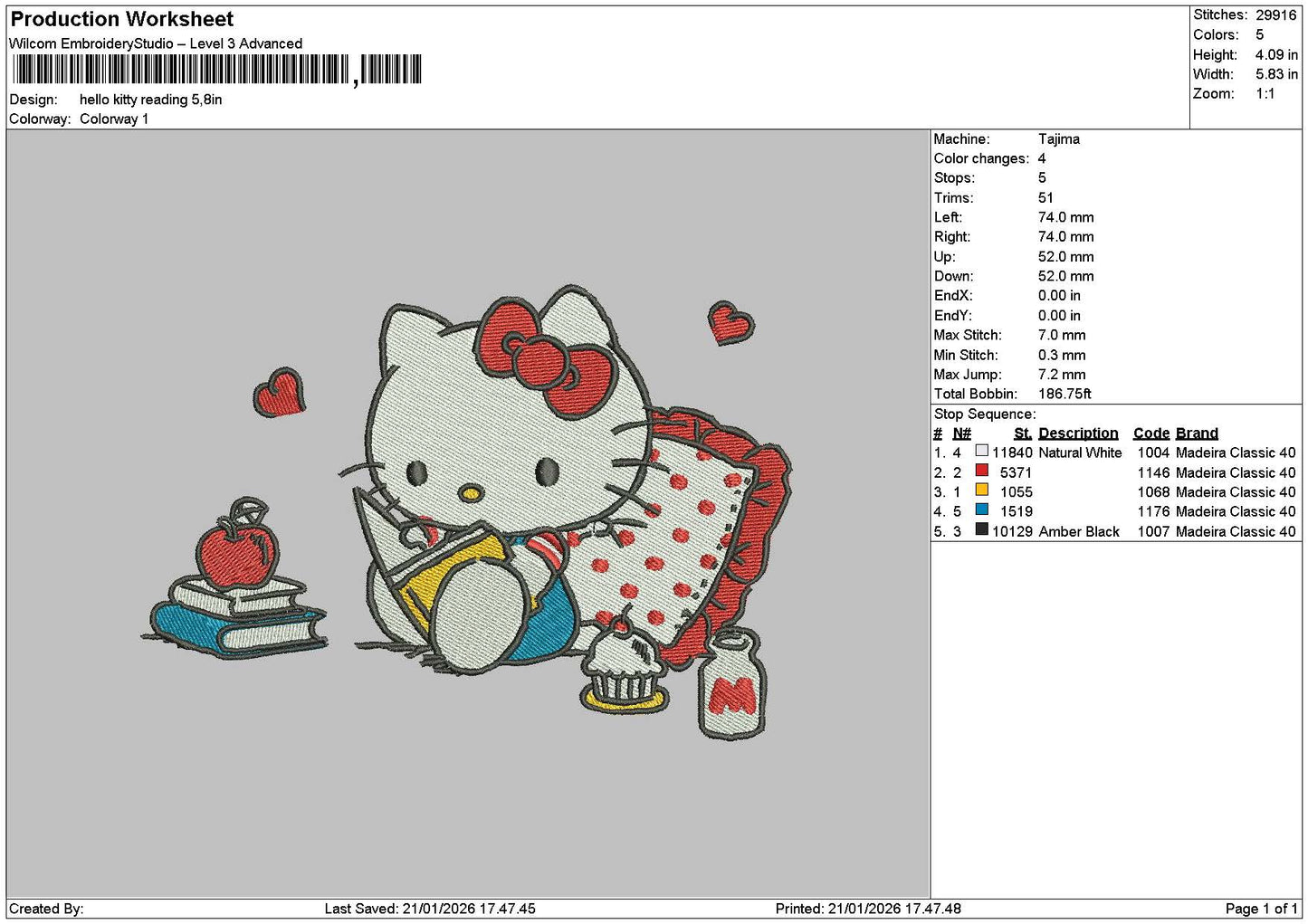This screenshot has height=924, width=1308.
Task: Click the Up value 52.0 mm
Action: click(x=1065, y=257)
